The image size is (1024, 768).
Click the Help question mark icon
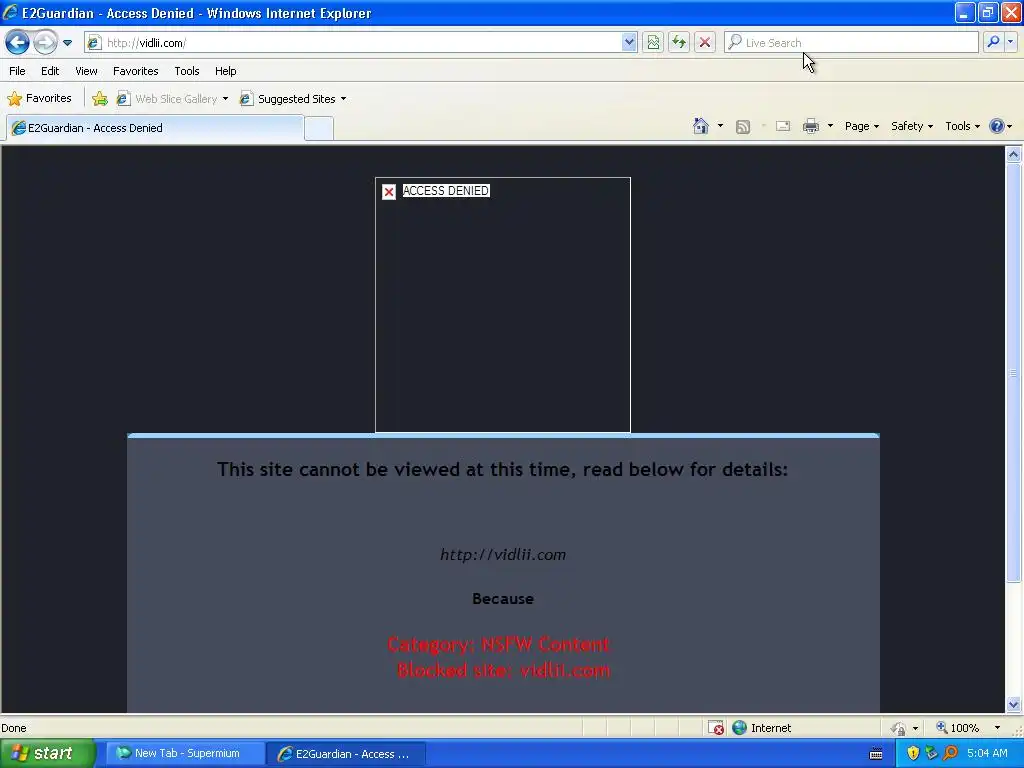point(997,126)
